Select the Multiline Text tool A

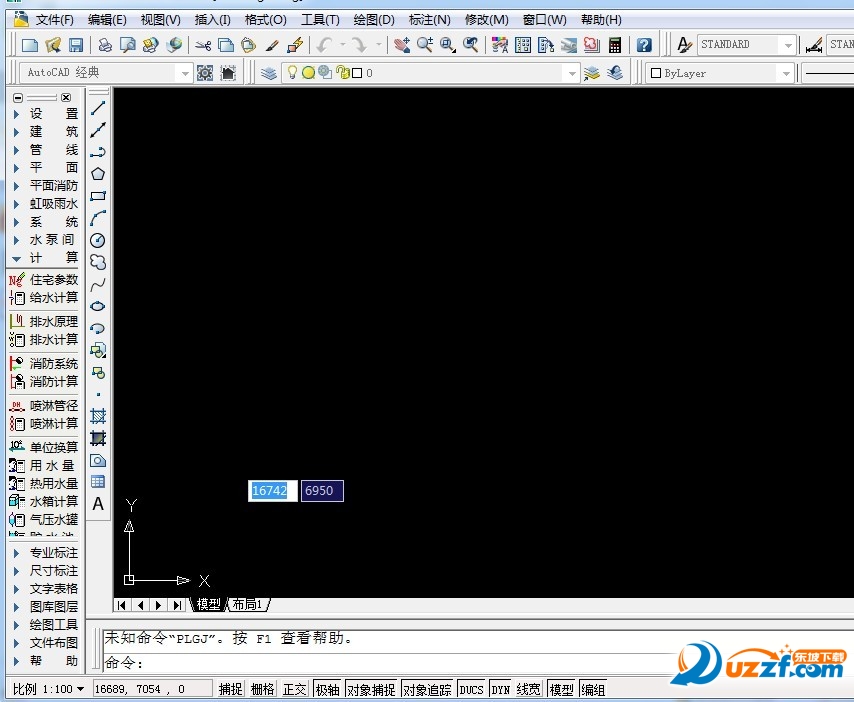coord(98,504)
